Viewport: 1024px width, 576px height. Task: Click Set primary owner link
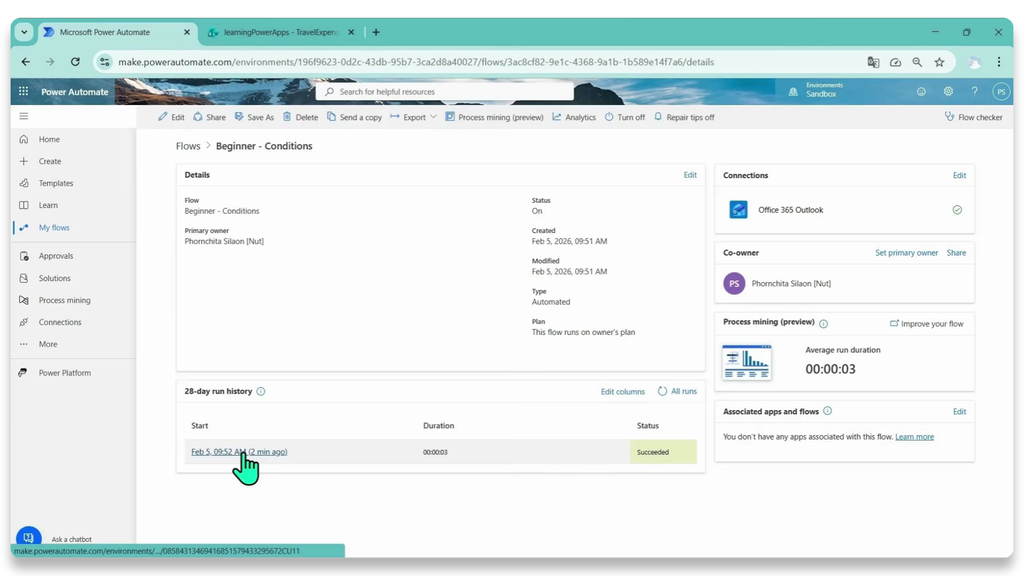pyautogui.click(x=906, y=253)
